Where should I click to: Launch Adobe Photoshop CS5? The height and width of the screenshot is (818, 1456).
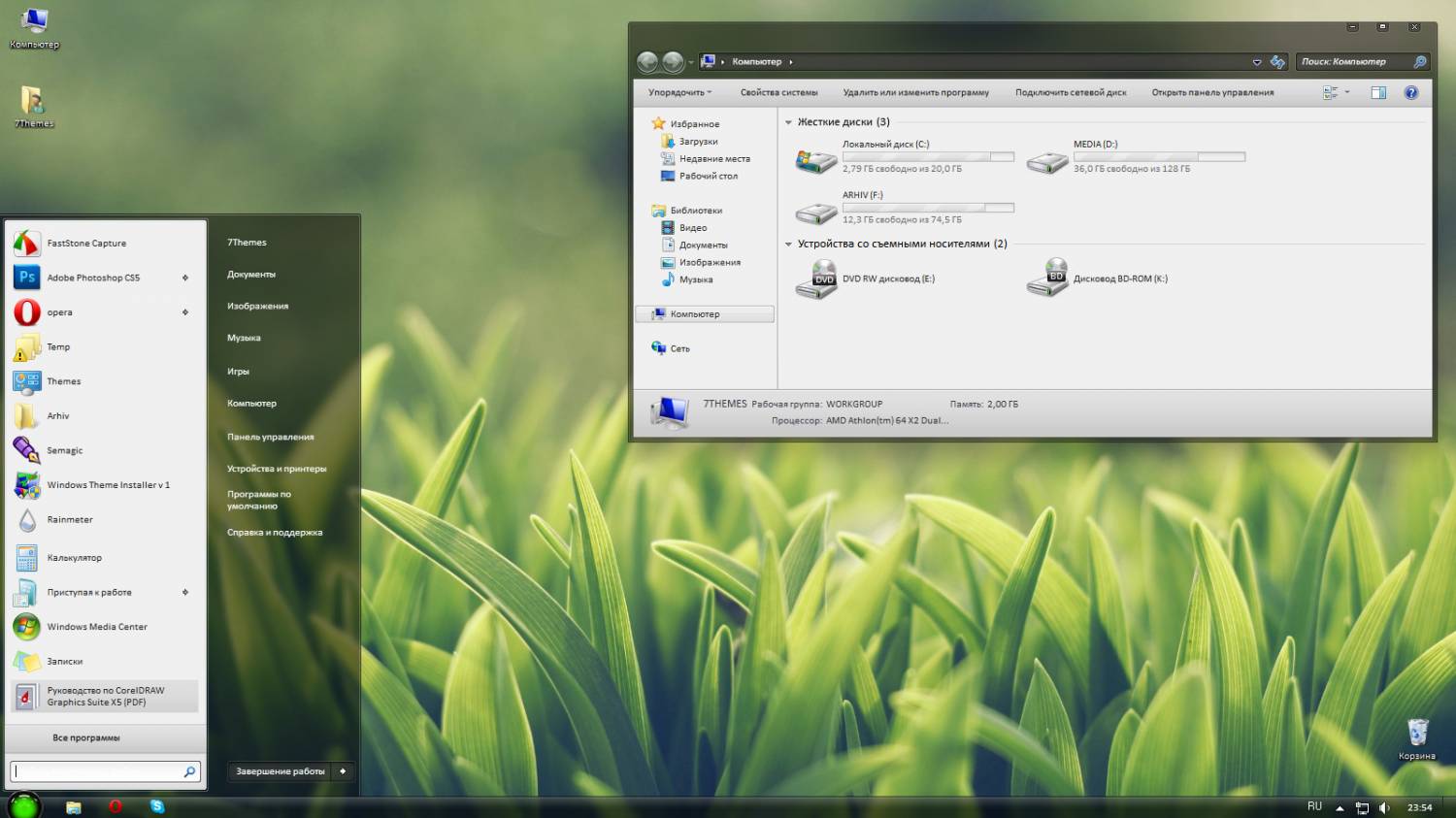(x=105, y=278)
